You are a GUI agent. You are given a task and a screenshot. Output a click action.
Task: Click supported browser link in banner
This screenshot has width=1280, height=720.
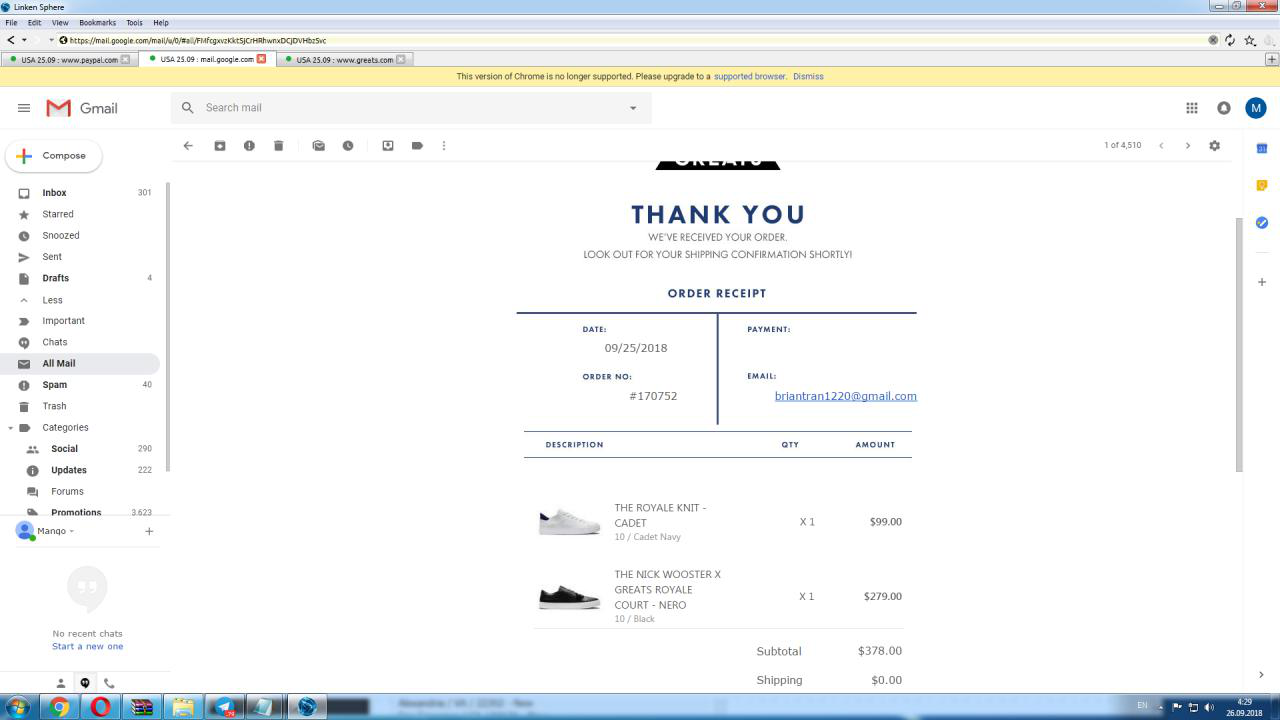tap(750, 76)
